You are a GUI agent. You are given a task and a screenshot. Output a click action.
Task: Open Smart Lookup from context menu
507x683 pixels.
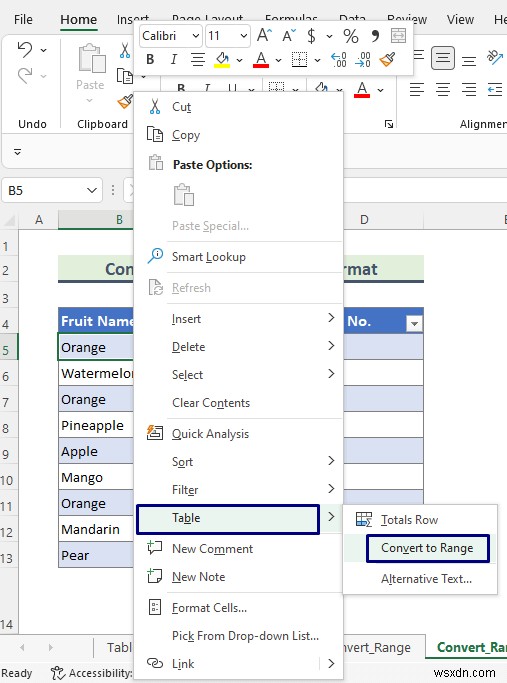209,257
